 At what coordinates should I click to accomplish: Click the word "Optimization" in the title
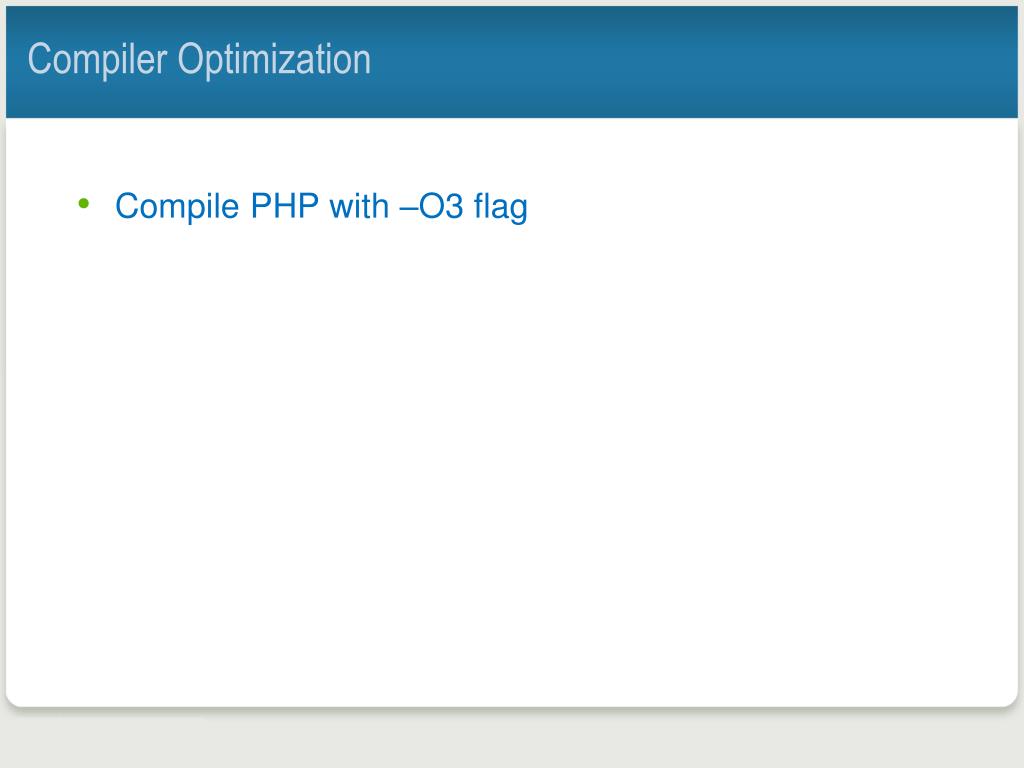pos(274,60)
